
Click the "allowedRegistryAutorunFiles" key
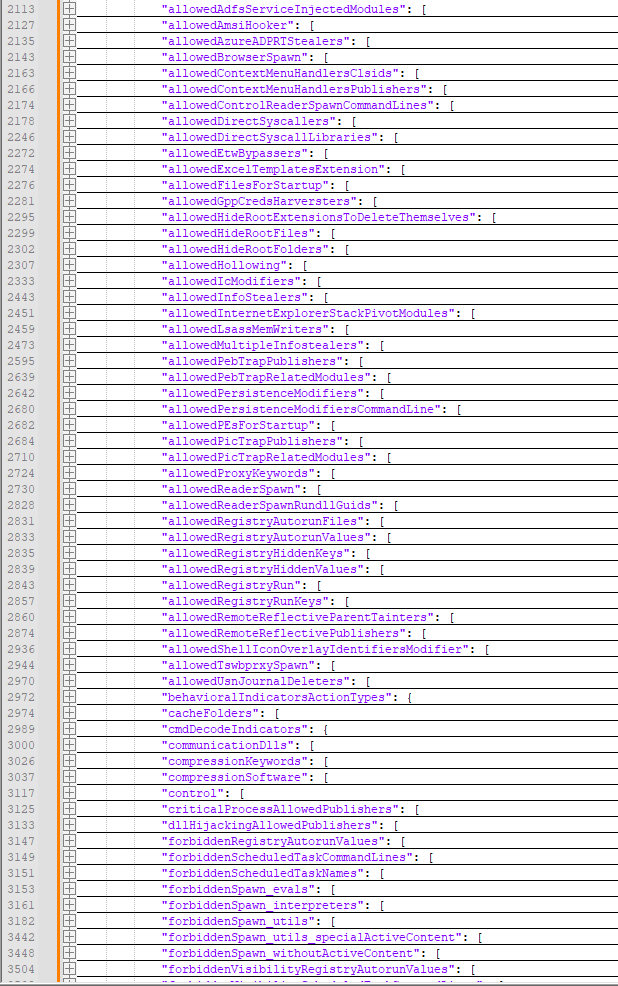pos(268,521)
